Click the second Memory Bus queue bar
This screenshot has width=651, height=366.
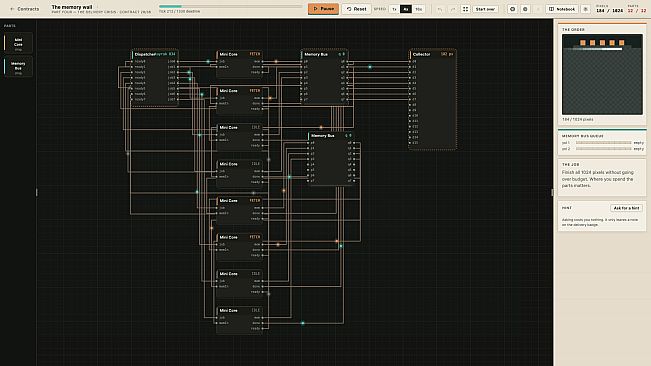604,149
